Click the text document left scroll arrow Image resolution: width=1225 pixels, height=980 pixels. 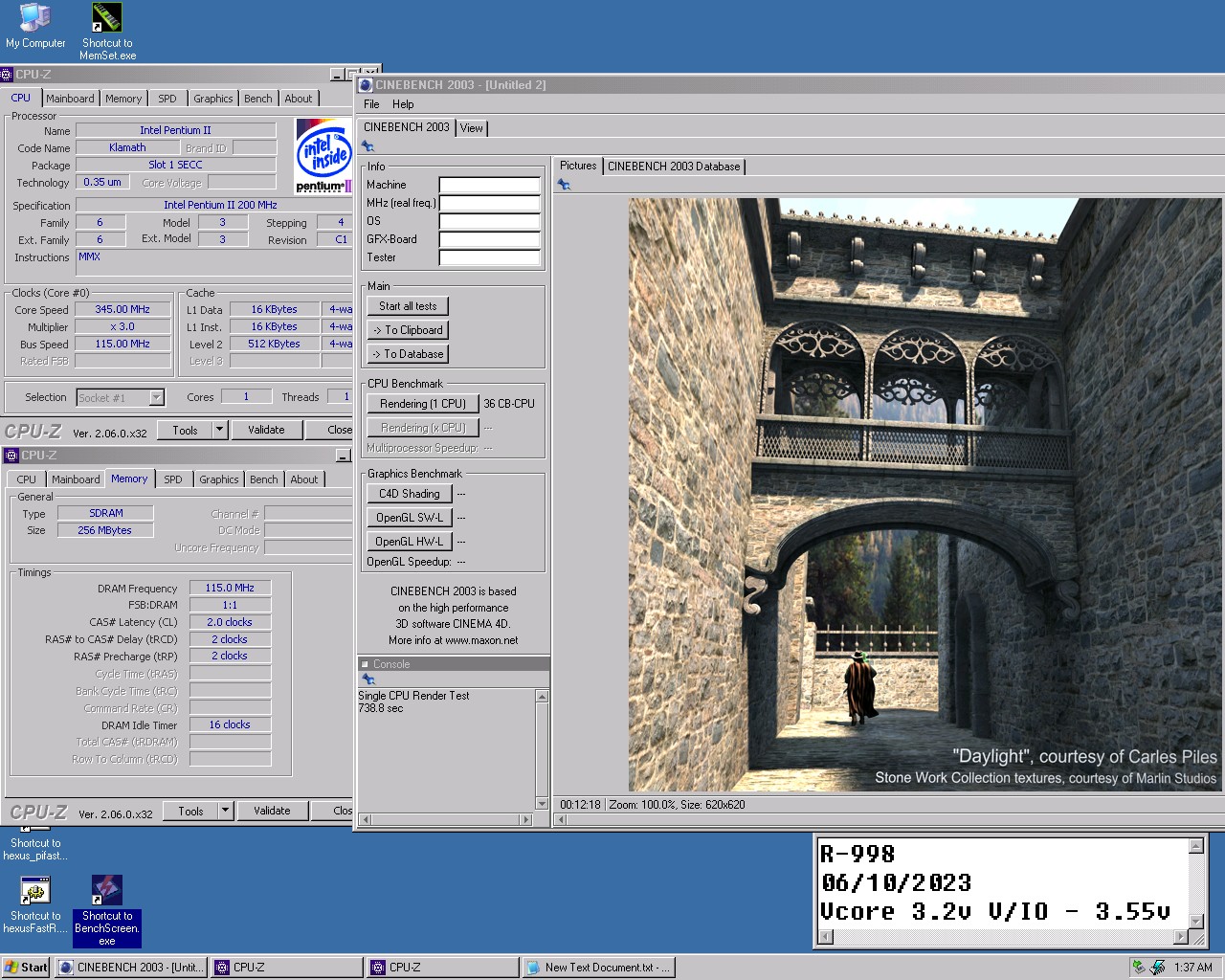pyautogui.click(x=826, y=938)
